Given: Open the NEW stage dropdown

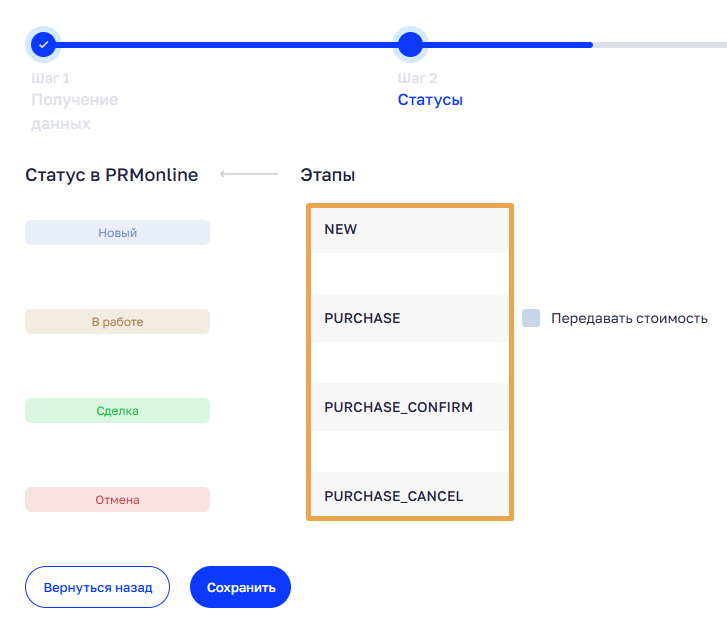Looking at the screenshot, I should point(410,229).
